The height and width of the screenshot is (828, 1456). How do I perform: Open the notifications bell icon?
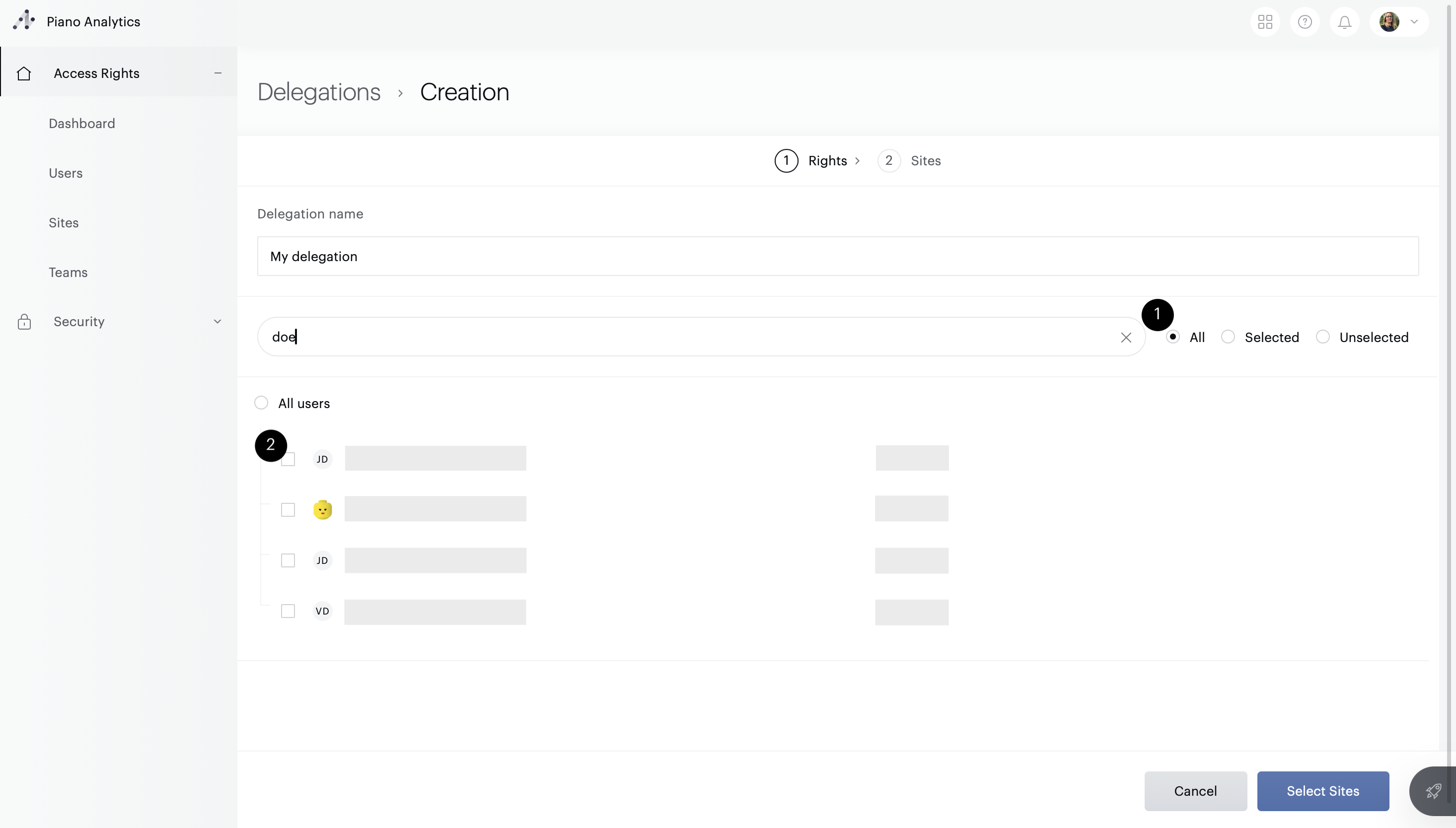pyautogui.click(x=1345, y=22)
